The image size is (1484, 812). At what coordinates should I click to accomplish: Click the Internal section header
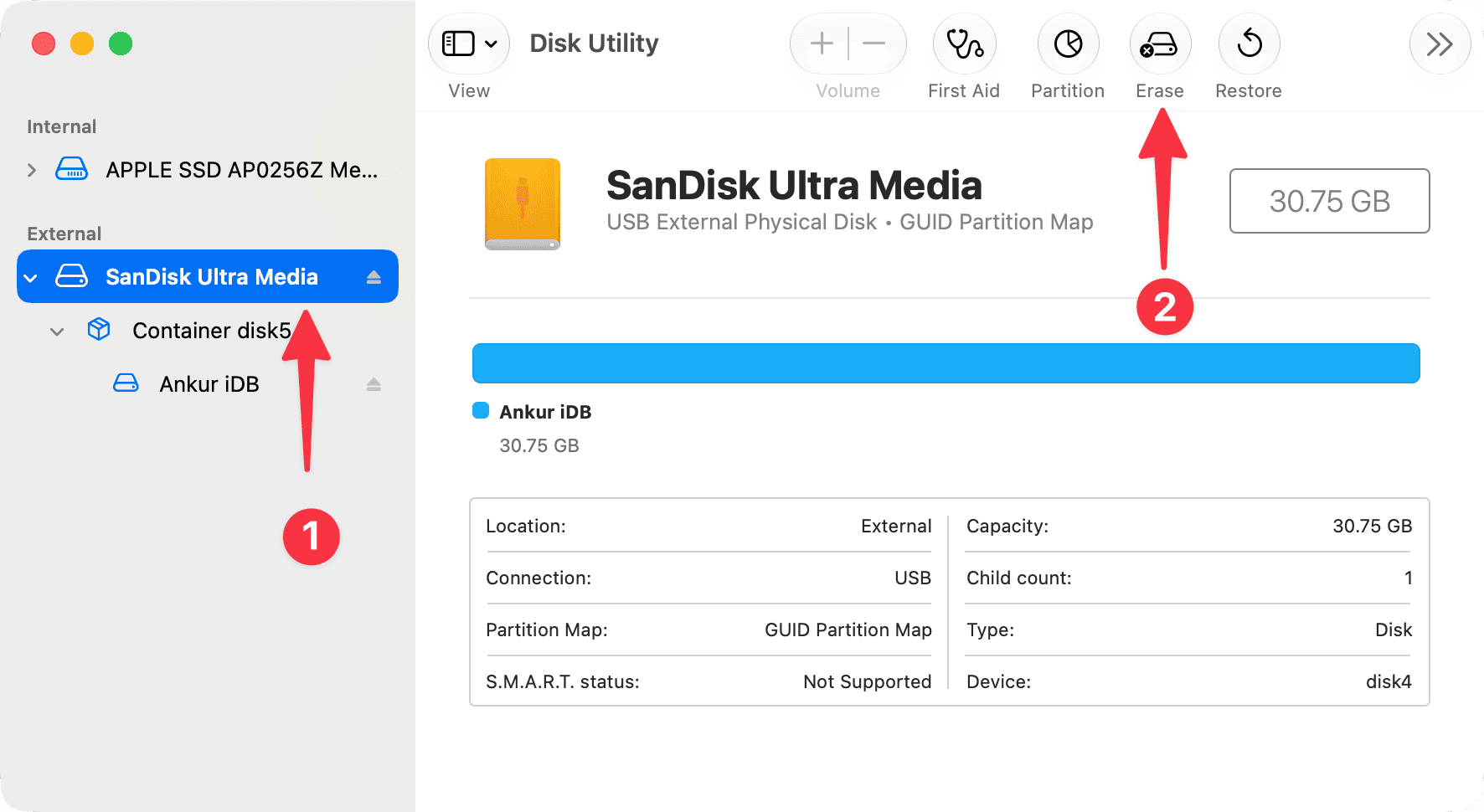coord(62,126)
